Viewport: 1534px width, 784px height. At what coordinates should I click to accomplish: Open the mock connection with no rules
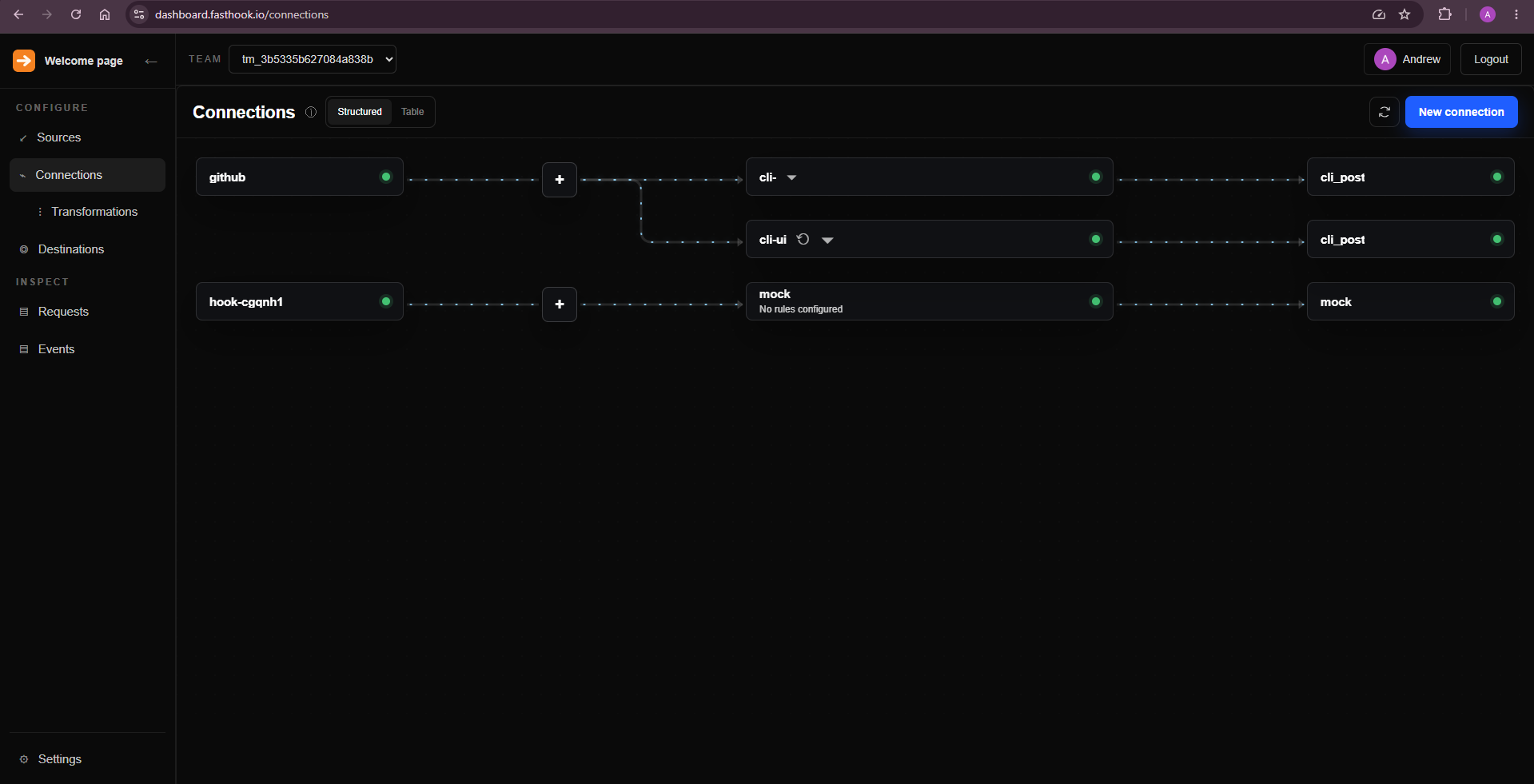click(929, 301)
